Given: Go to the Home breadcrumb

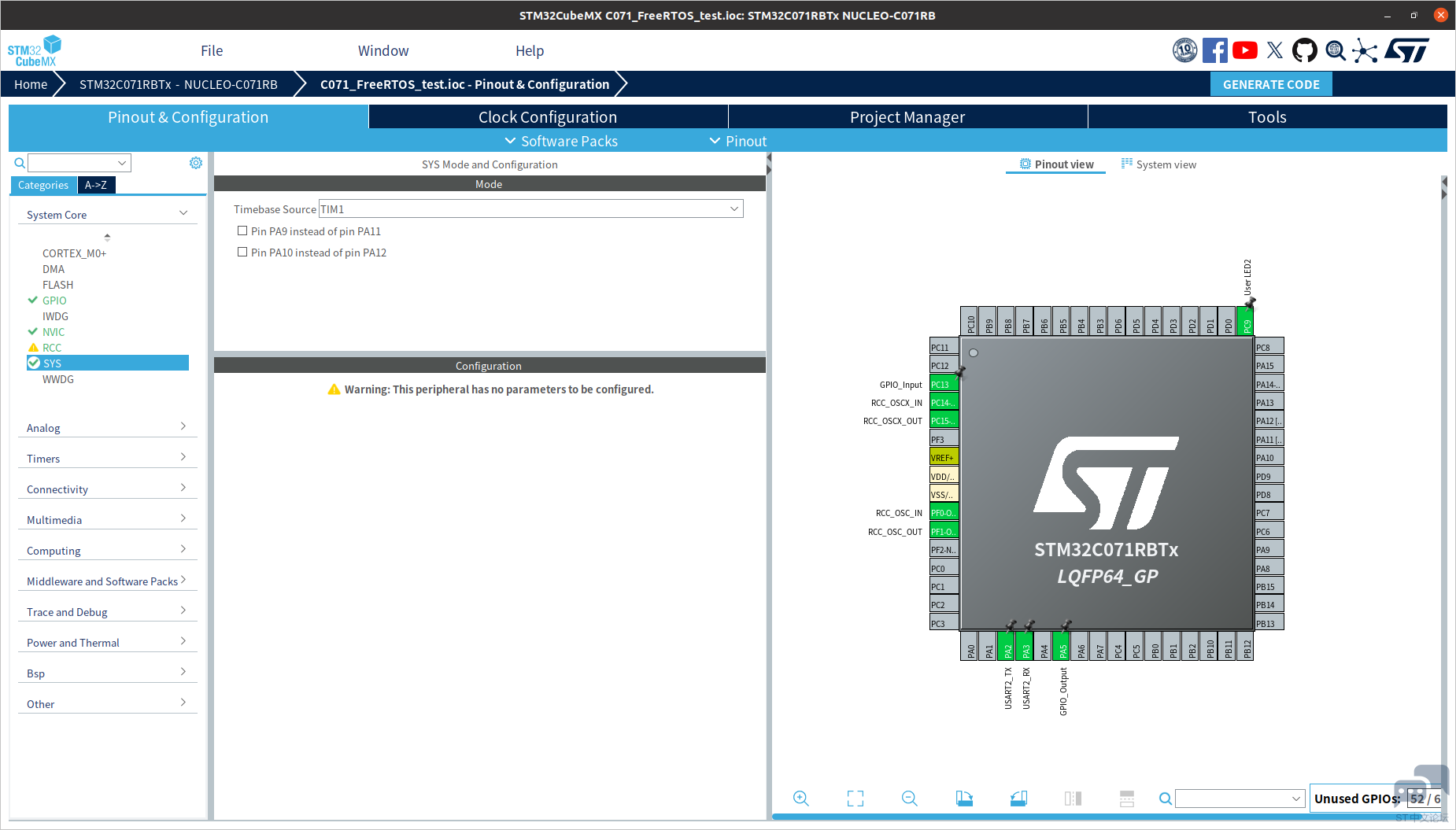Looking at the screenshot, I should [x=31, y=84].
